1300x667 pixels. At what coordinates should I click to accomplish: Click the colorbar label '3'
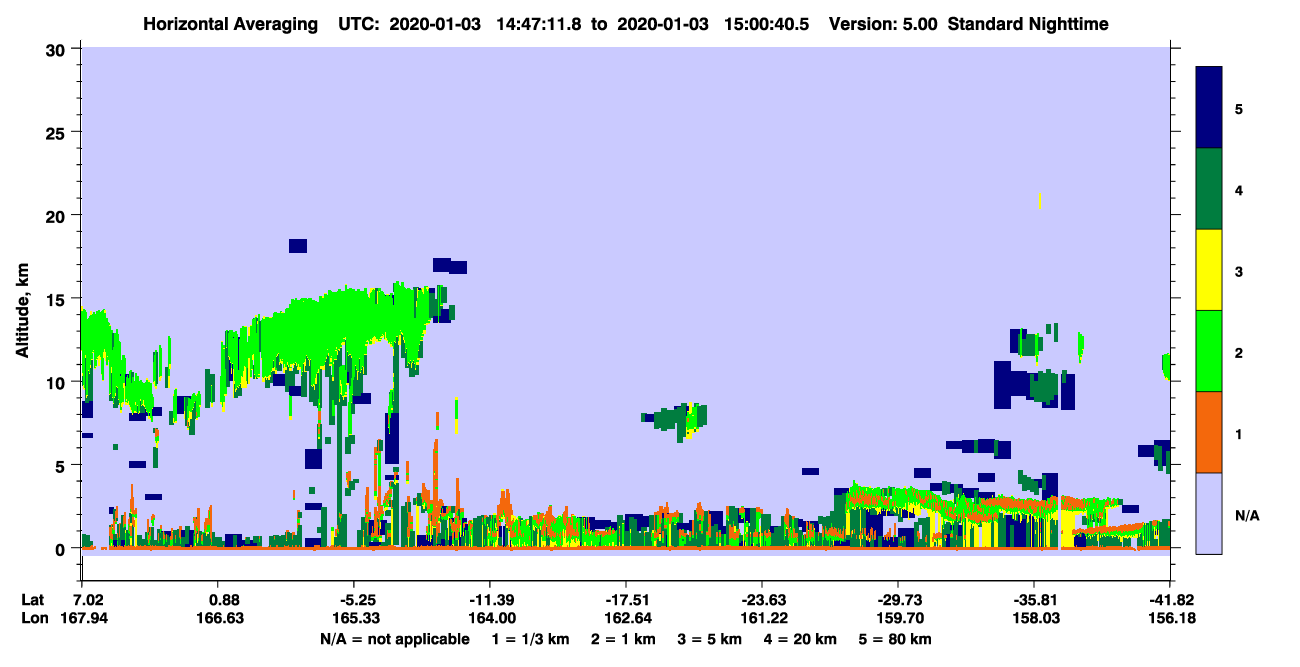click(1239, 271)
